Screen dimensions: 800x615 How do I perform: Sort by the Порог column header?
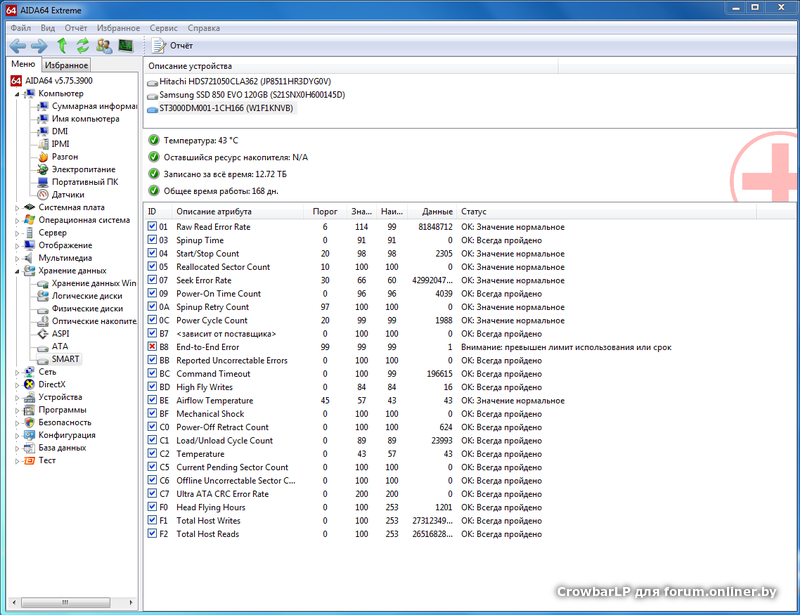tap(325, 211)
